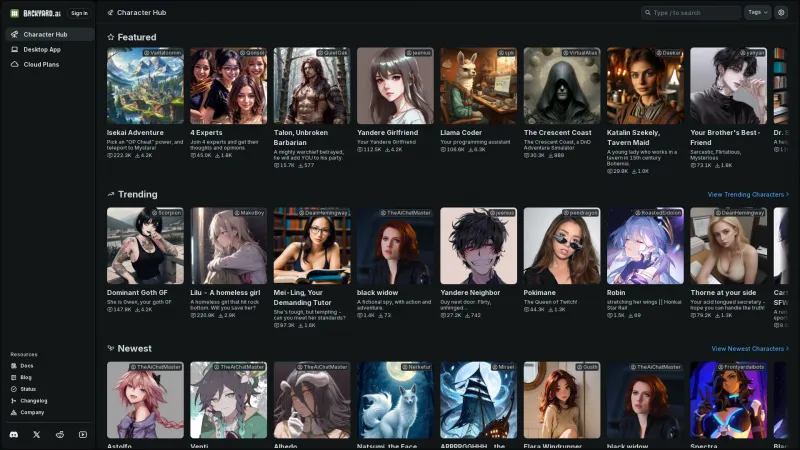Open Talon, Unbroken Barbarian thumbnail
This screenshot has height=450, width=800.
point(312,86)
